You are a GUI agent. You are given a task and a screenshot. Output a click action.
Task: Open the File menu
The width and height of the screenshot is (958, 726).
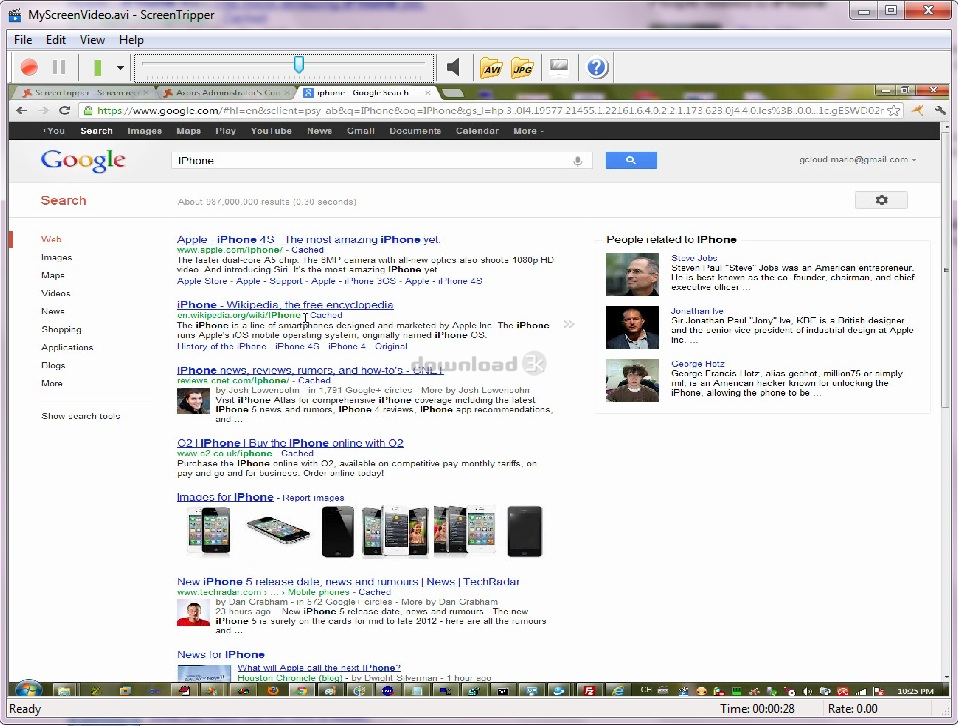[23, 40]
